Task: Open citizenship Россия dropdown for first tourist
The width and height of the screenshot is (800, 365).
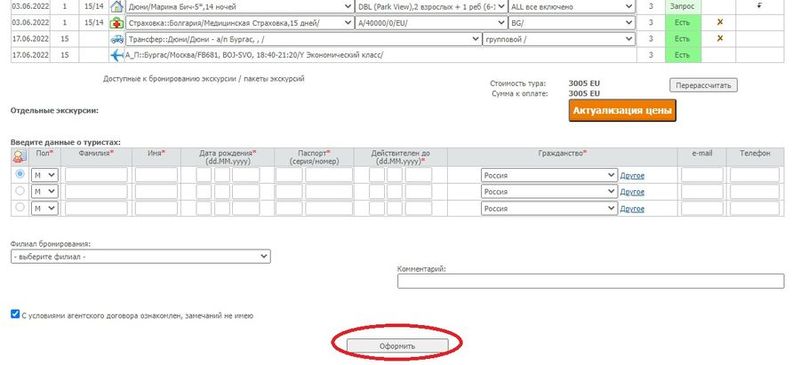Action: 549,175
